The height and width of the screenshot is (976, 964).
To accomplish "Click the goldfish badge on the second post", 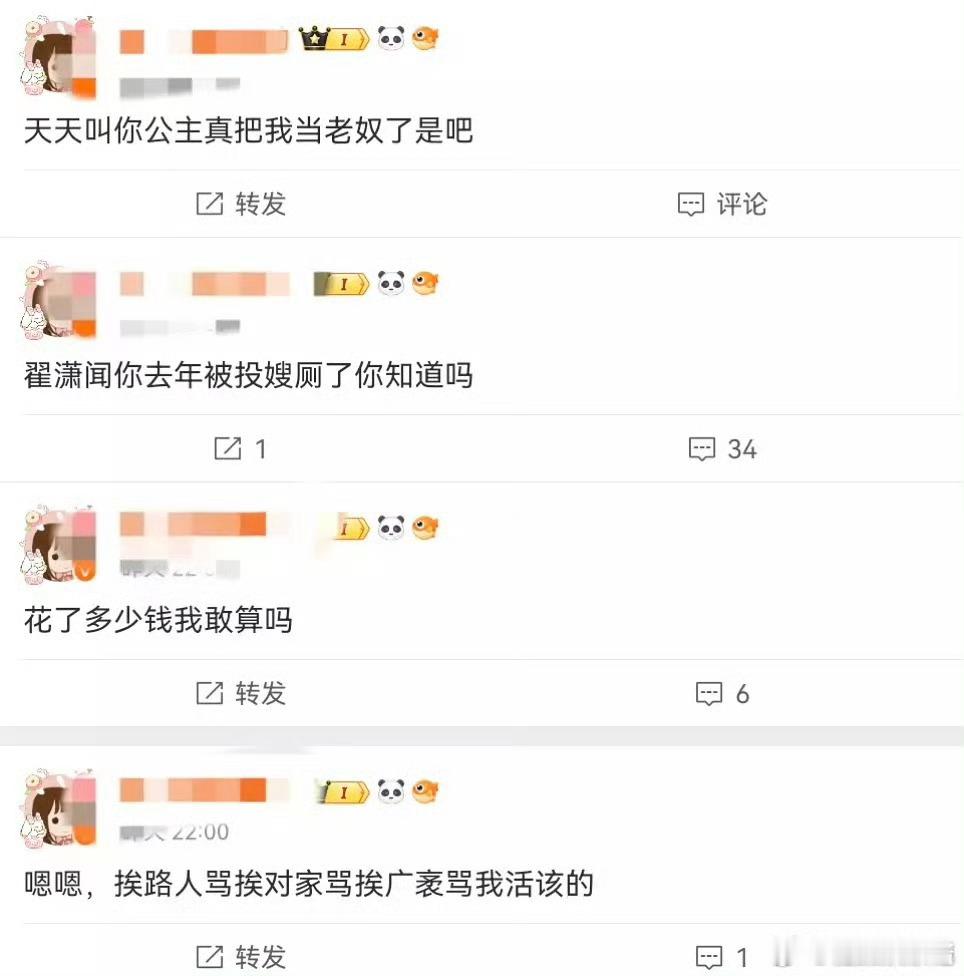I will coord(426,283).
